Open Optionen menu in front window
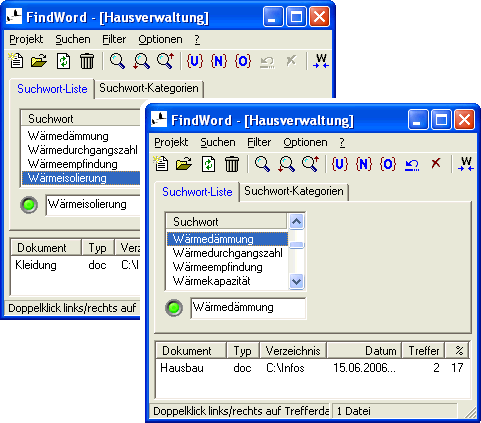The image size is (481, 423). (305, 142)
